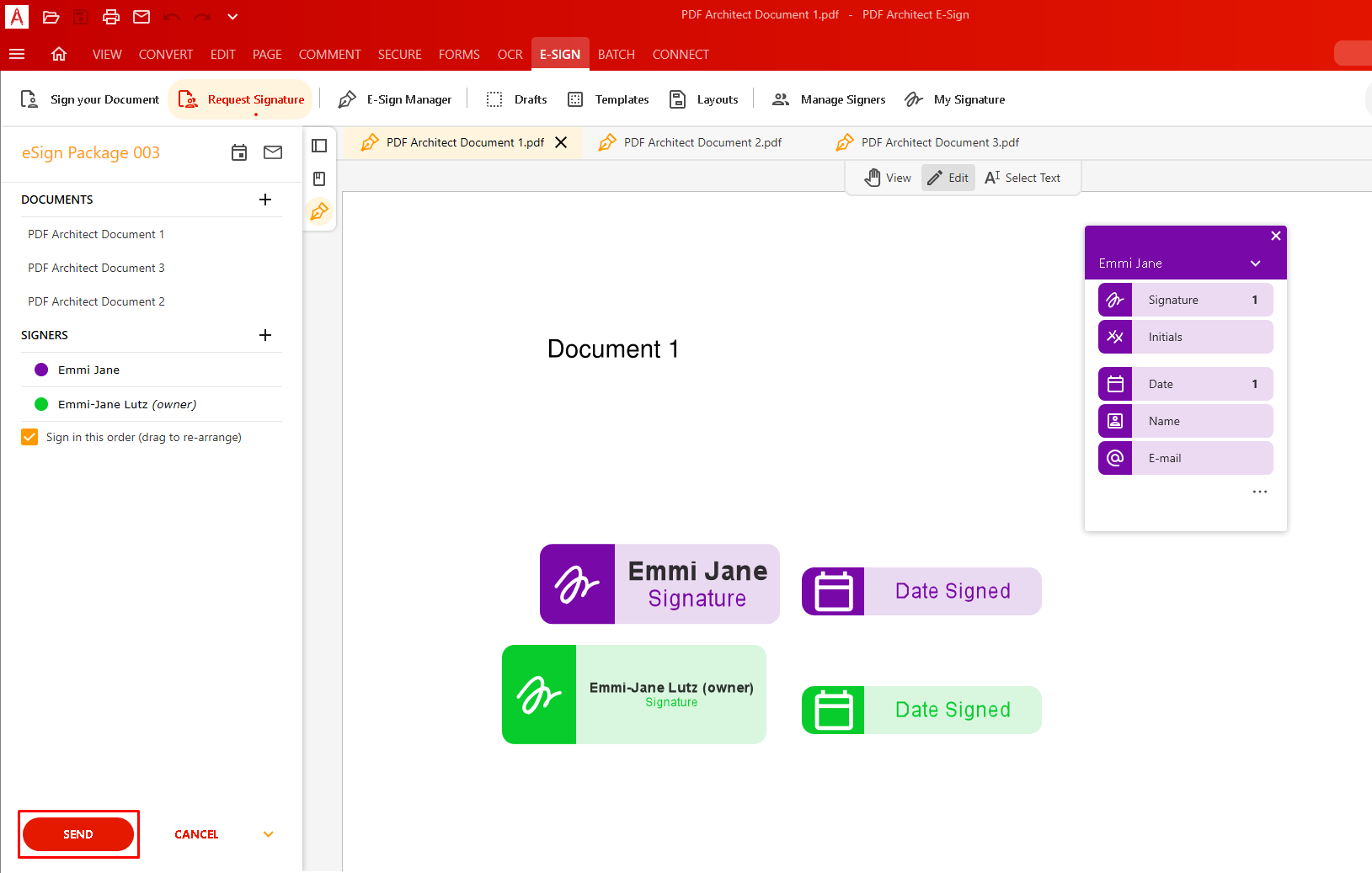Open the COMMENT ribbon tab

pos(330,54)
